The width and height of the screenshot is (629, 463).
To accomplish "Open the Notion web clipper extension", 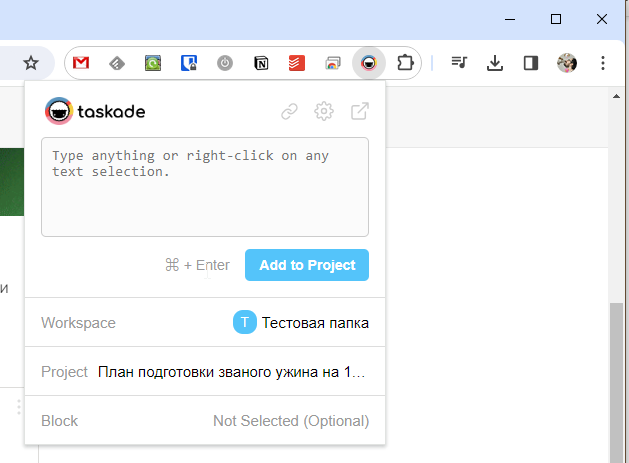I will pyautogui.click(x=261, y=63).
